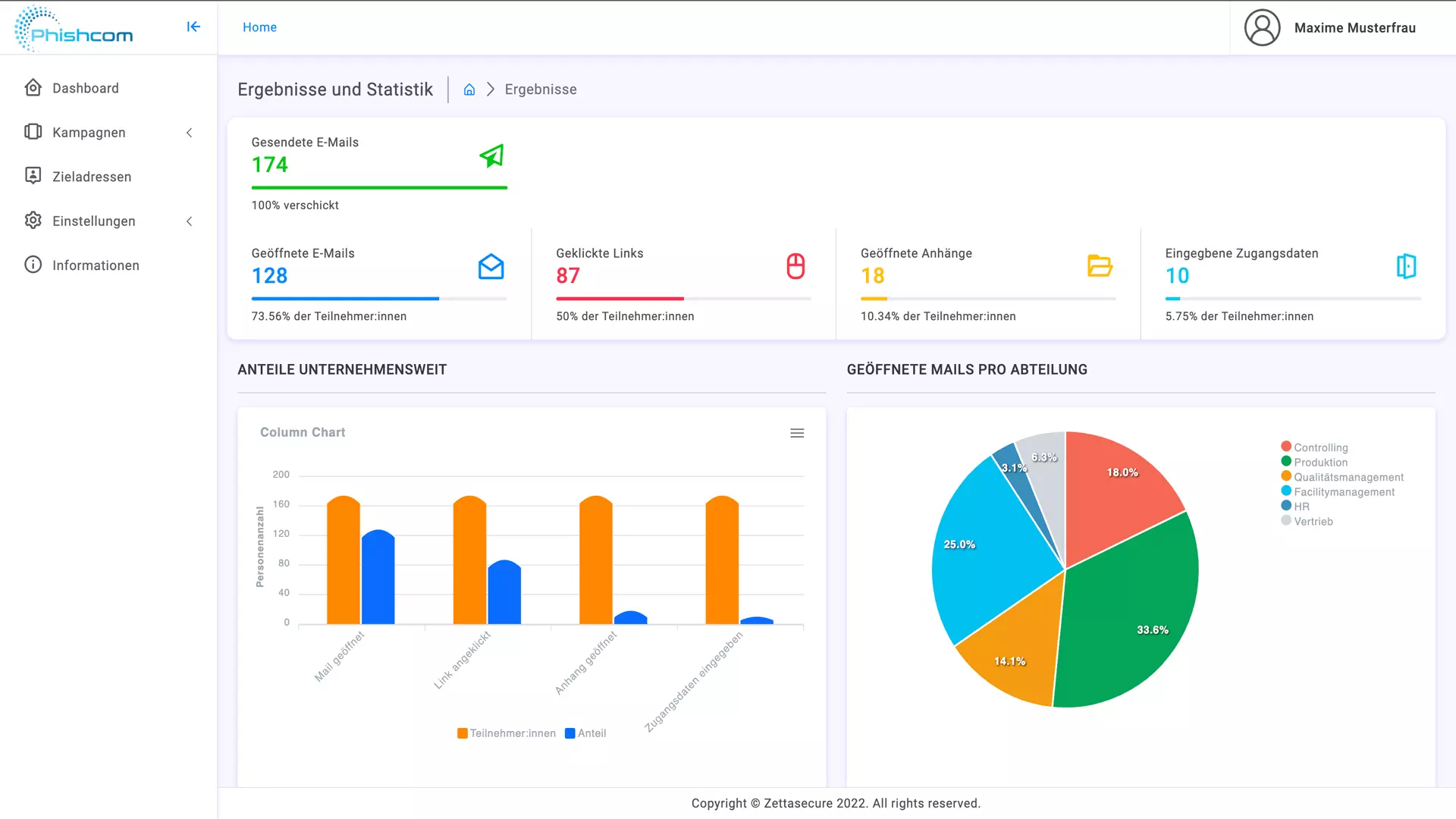Viewport: 1456px width, 819px height.
Task: Click the red mouse clicked-links icon
Action: point(795,266)
